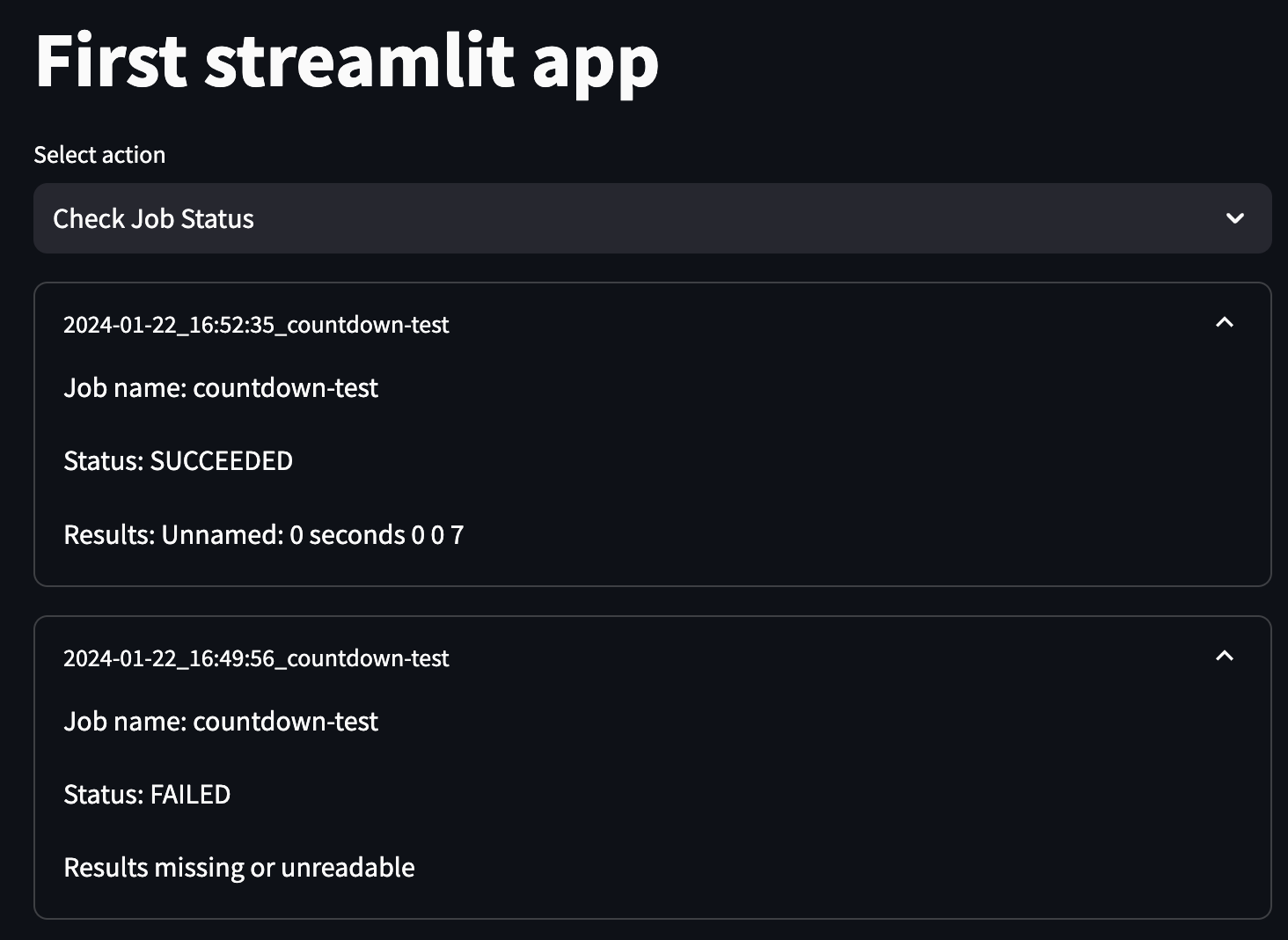Select the Job name line of succeeded job
Viewport: 1288px width, 940px height.
(x=221, y=388)
